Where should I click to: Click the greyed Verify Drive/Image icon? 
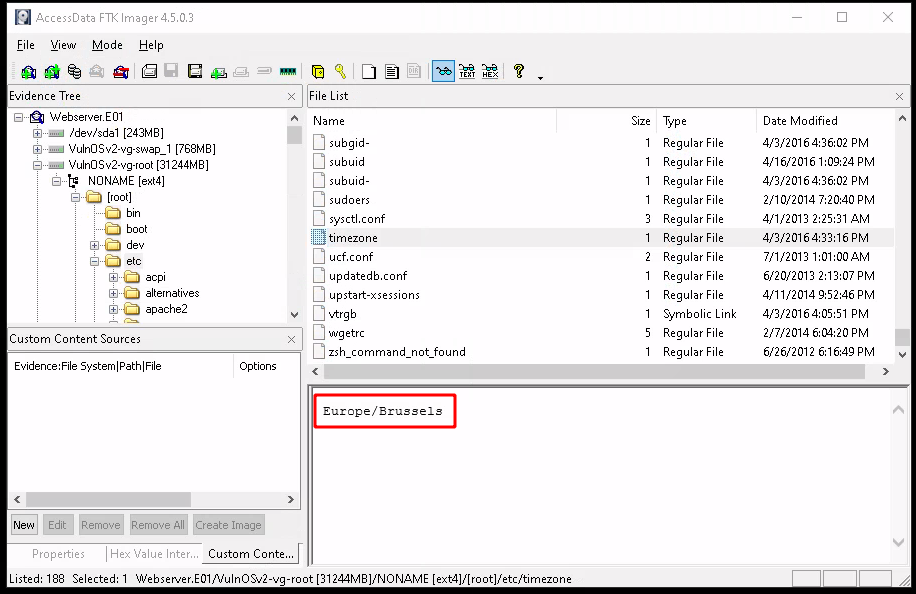[264, 71]
